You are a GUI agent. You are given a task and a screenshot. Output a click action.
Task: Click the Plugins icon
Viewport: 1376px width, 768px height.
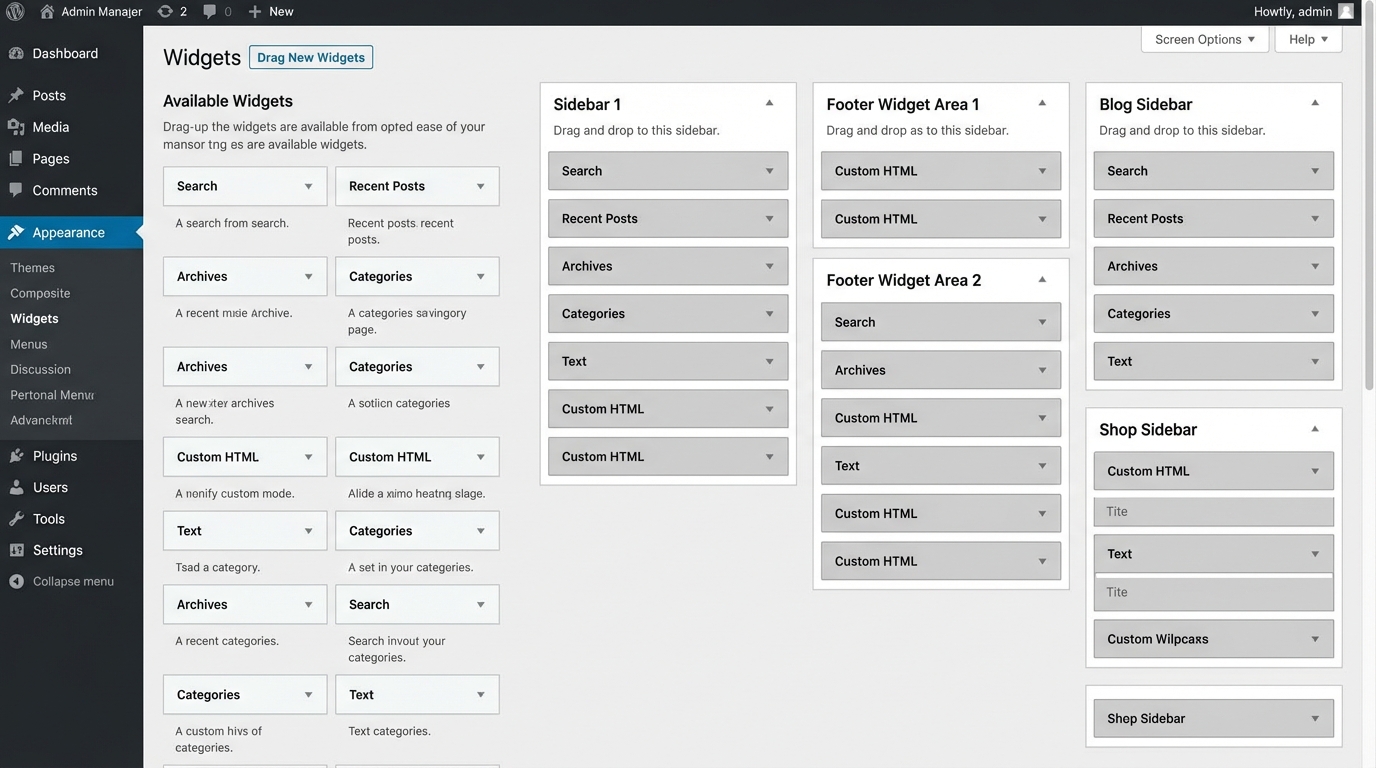(x=17, y=455)
